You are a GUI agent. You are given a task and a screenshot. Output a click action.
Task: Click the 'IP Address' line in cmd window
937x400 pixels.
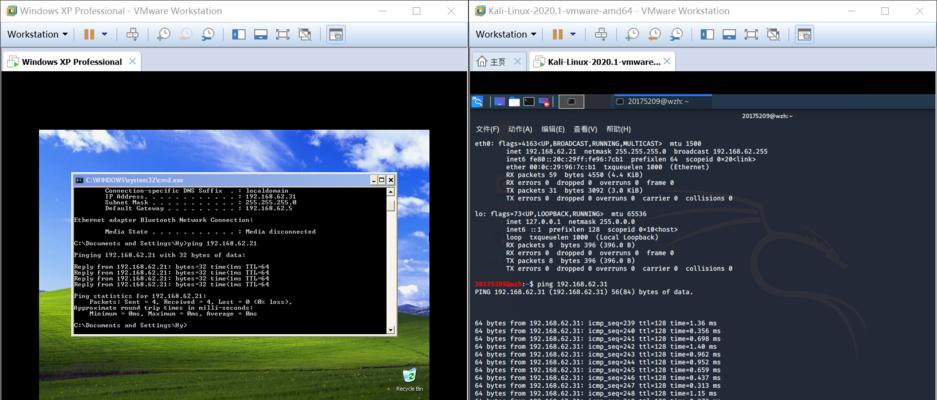tap(200, 197)
